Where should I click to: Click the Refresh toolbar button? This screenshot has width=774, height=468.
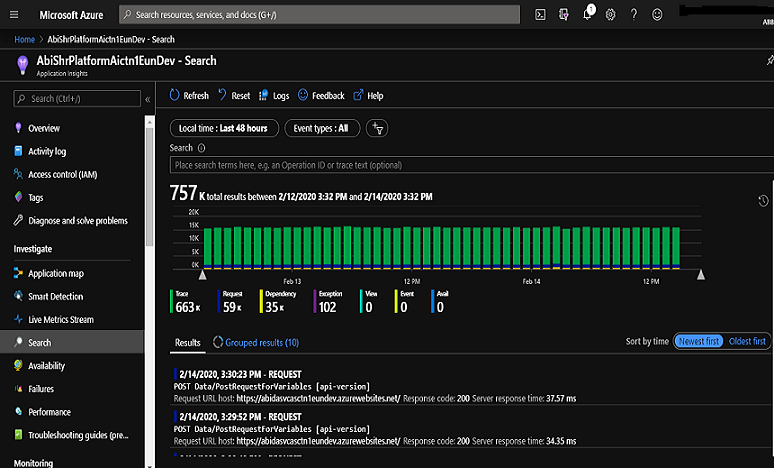pos(189,95)
